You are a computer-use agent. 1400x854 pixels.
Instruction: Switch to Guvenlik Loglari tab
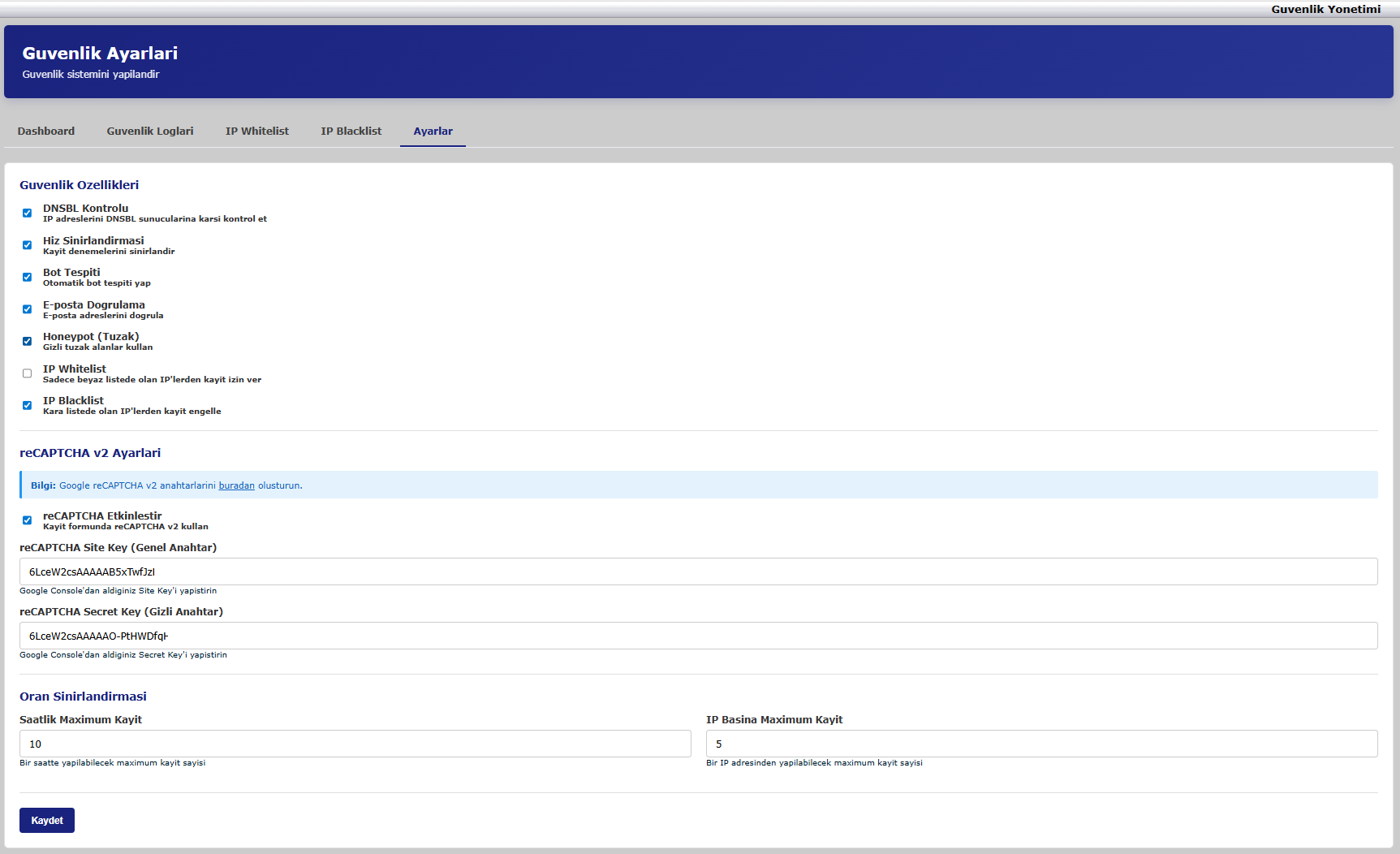click(x=150, y=132)
